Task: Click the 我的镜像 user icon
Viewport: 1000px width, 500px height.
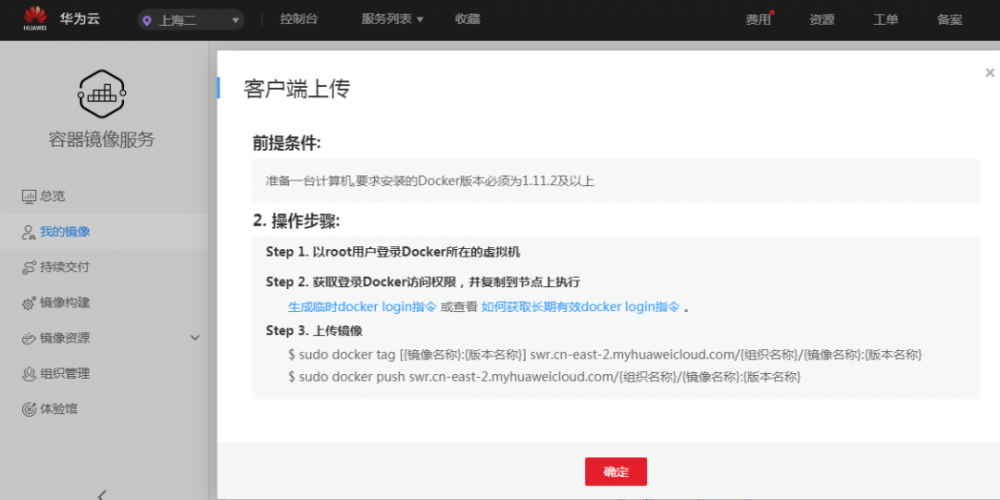Action: [x=29, y=232]
